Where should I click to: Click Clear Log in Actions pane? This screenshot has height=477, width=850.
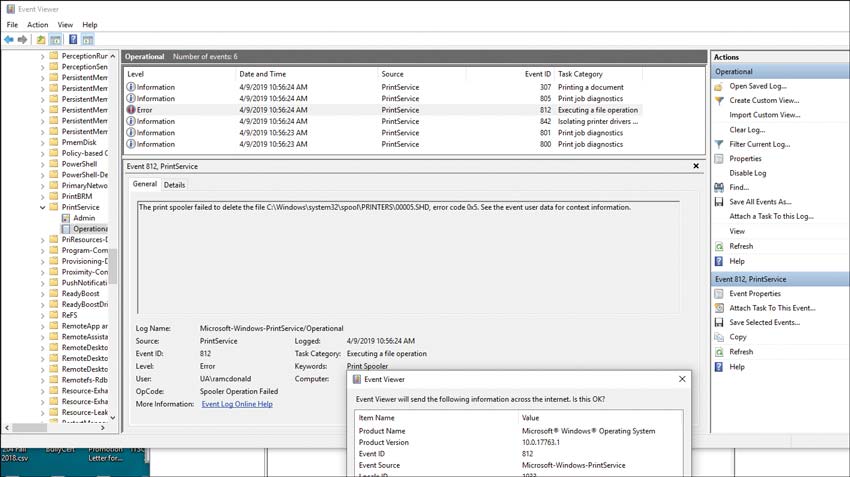click(747, 130)
